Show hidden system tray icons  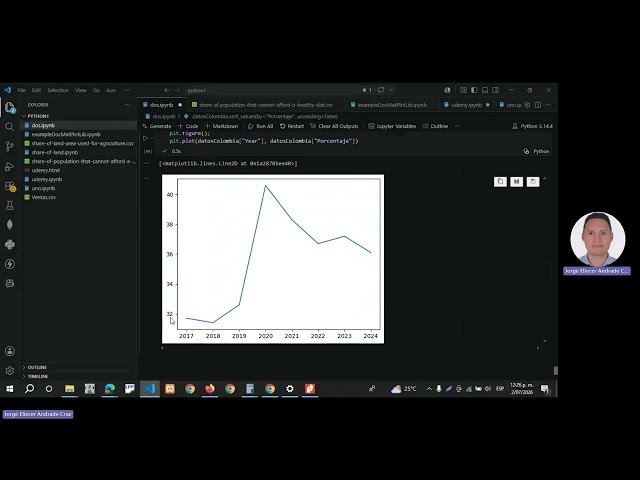(429, 389)
